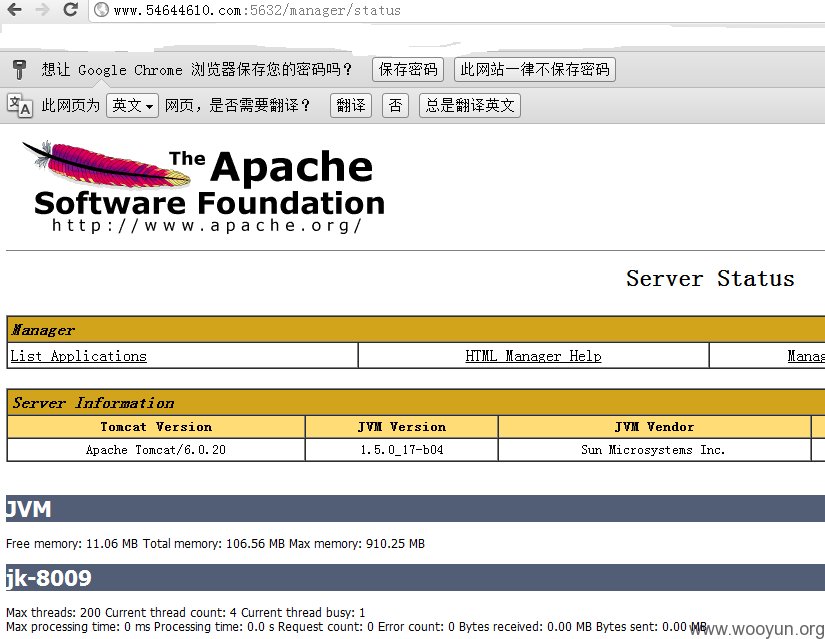Click 总是翻译英文 button

[470, 105]
